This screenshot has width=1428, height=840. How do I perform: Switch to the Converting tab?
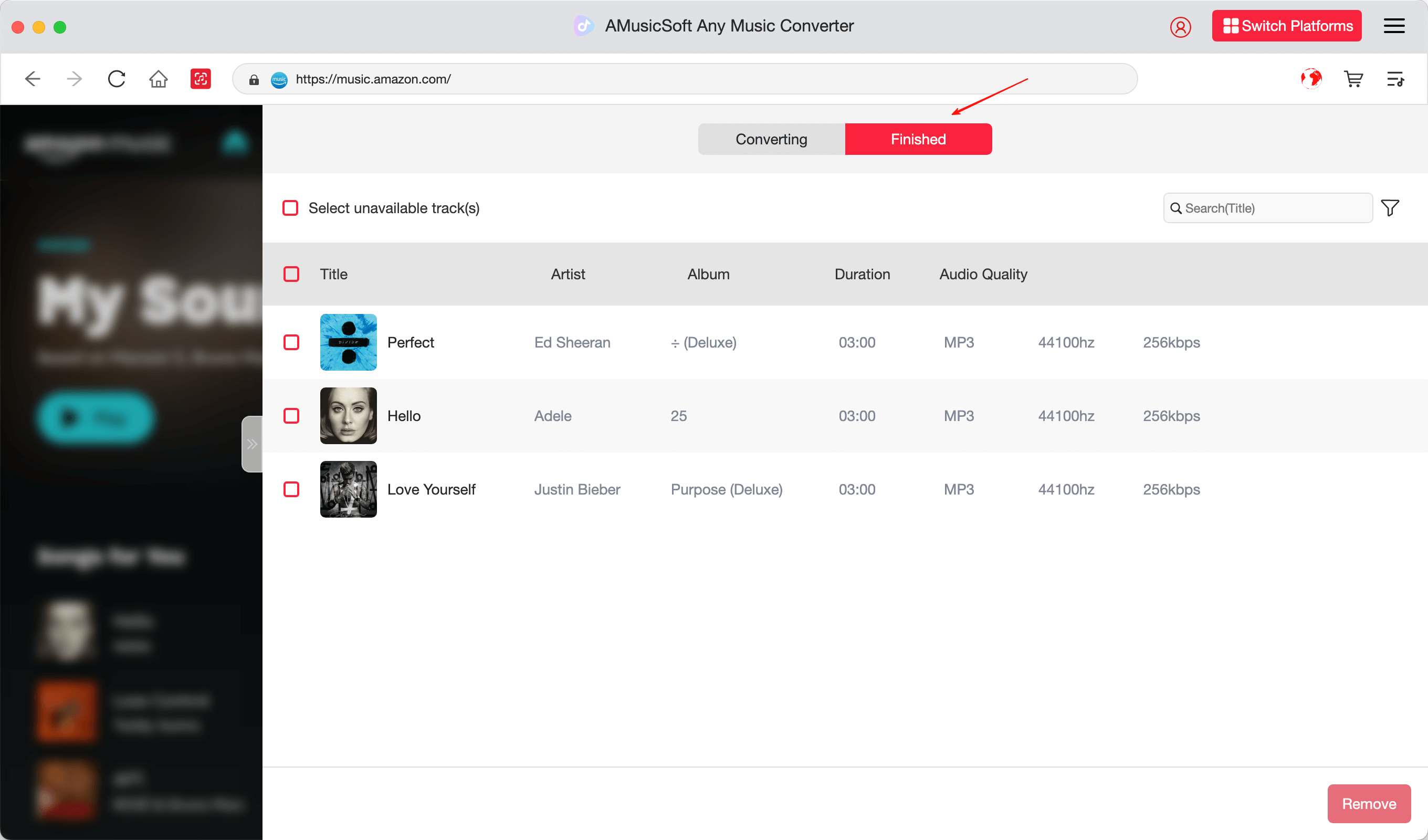tap(771, 140)
